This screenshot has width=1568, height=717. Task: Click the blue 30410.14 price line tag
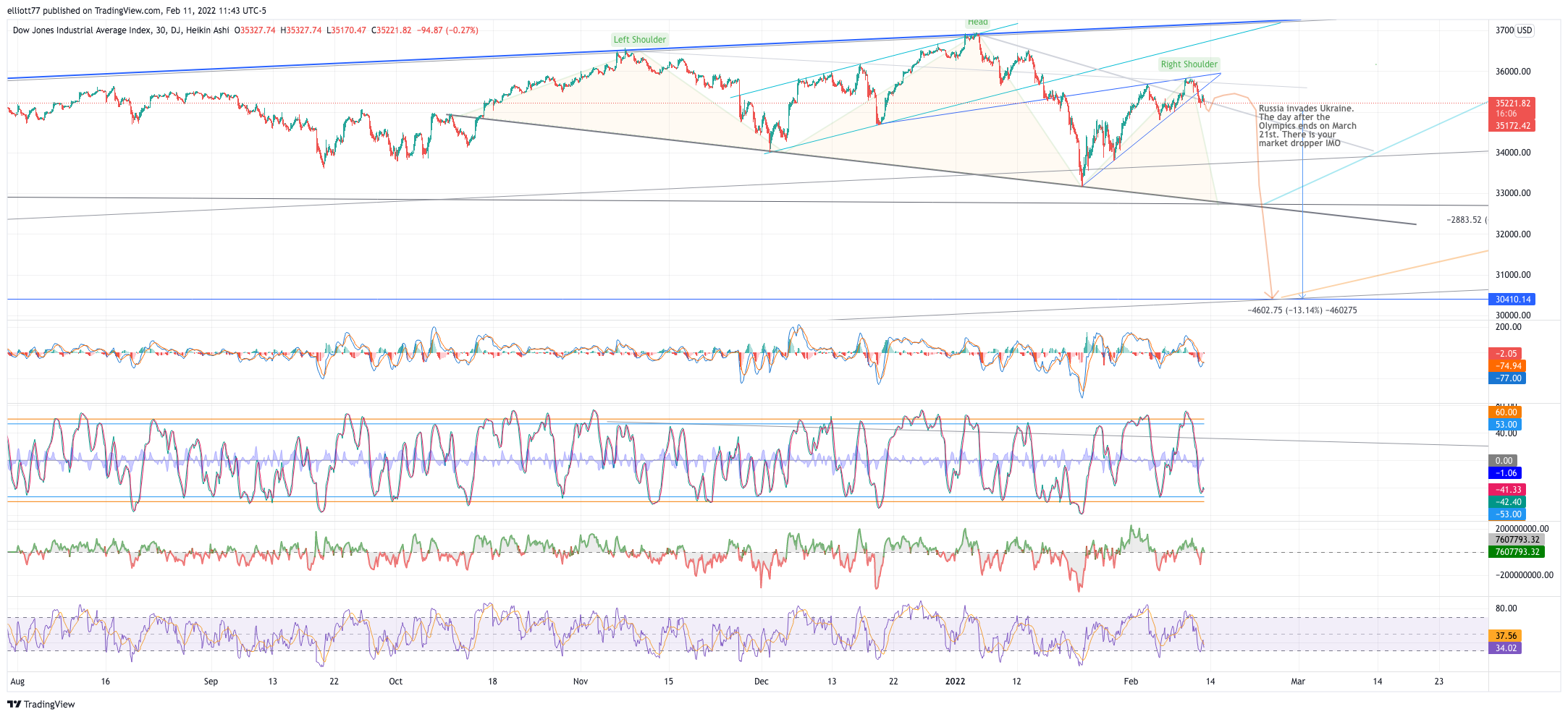pyautogui.click(x=1512, y=300)
